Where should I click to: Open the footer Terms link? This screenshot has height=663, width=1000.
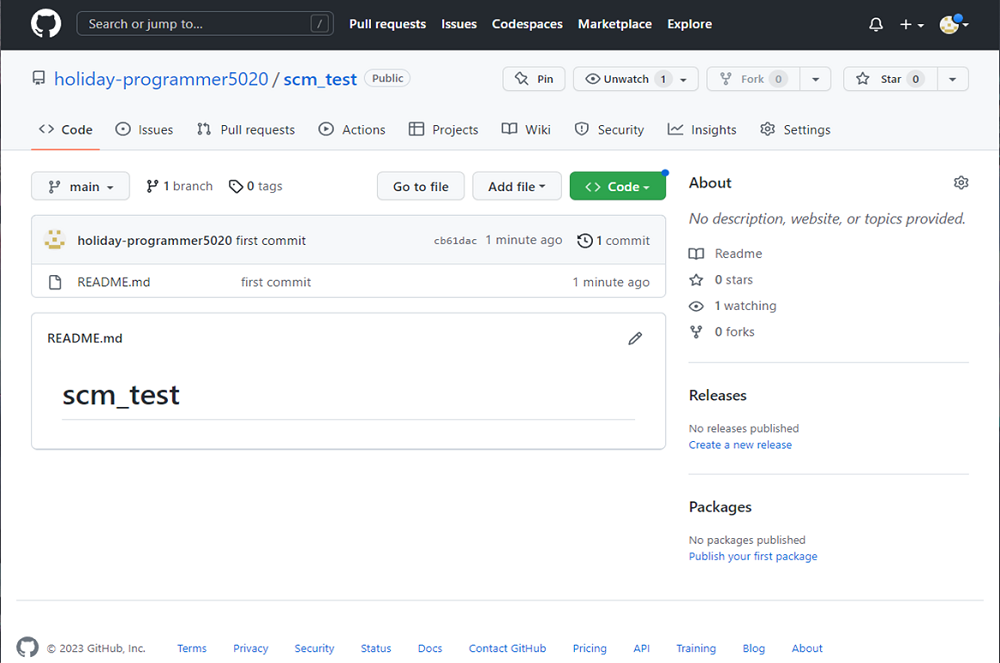pos(192,648)
